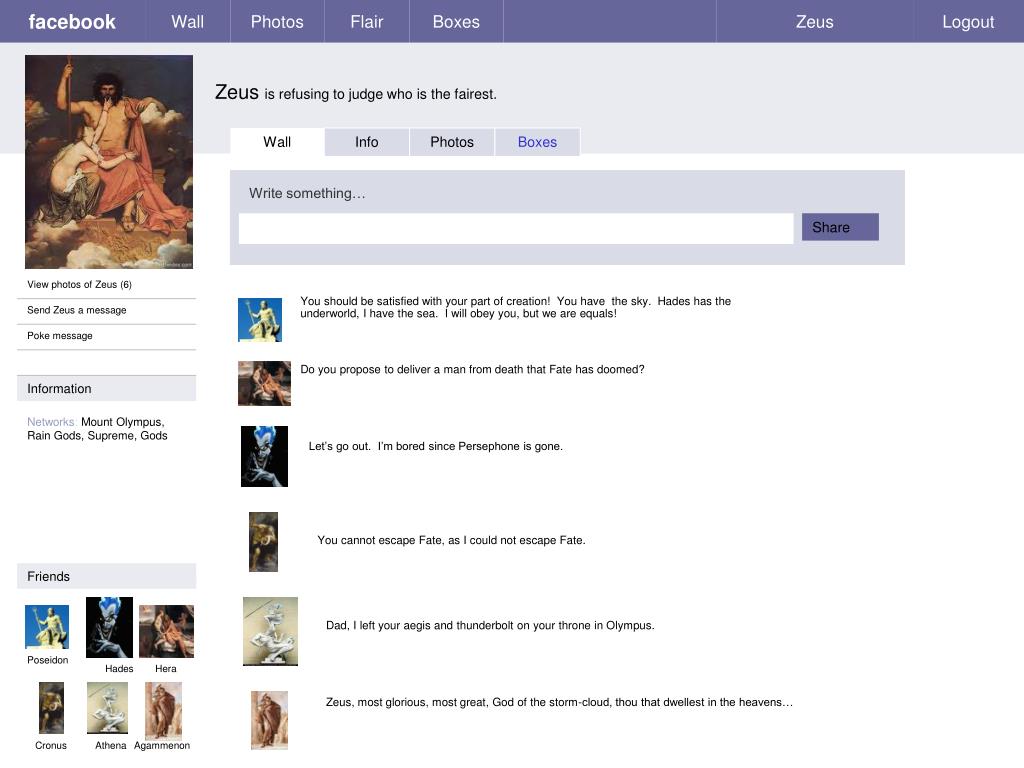Click the Cronus name under Friends
The height and width of the screenshot is (768, 1024).
[x=51, y=745]
